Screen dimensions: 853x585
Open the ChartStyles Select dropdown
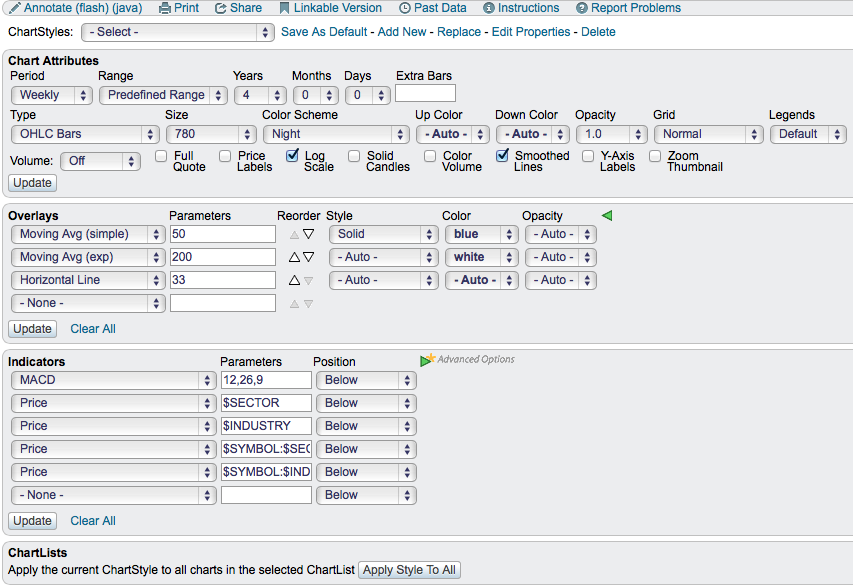178,32
